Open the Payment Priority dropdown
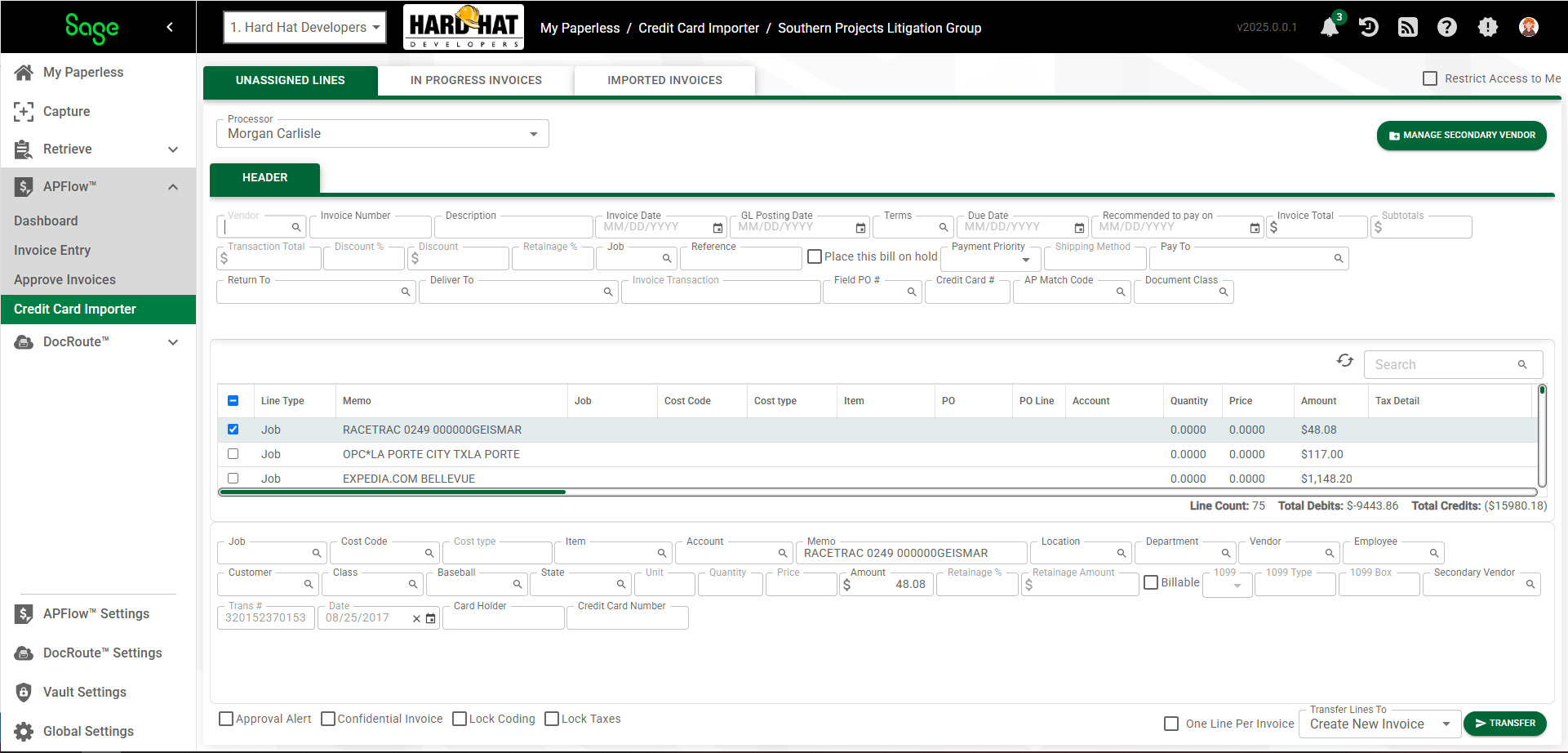1568x753 pixels. 991,259
